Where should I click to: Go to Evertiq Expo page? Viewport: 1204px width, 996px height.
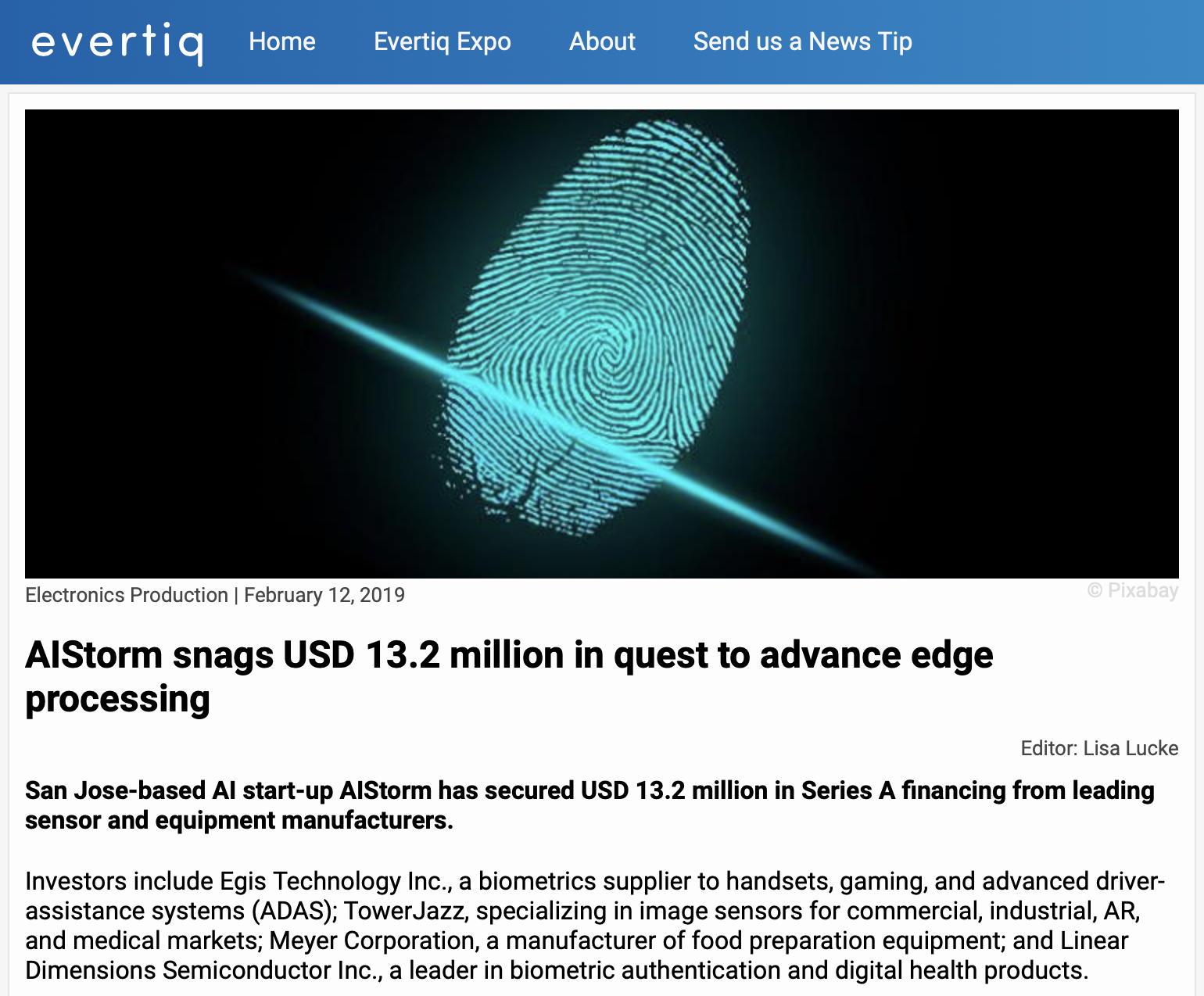tap(443, 41)
